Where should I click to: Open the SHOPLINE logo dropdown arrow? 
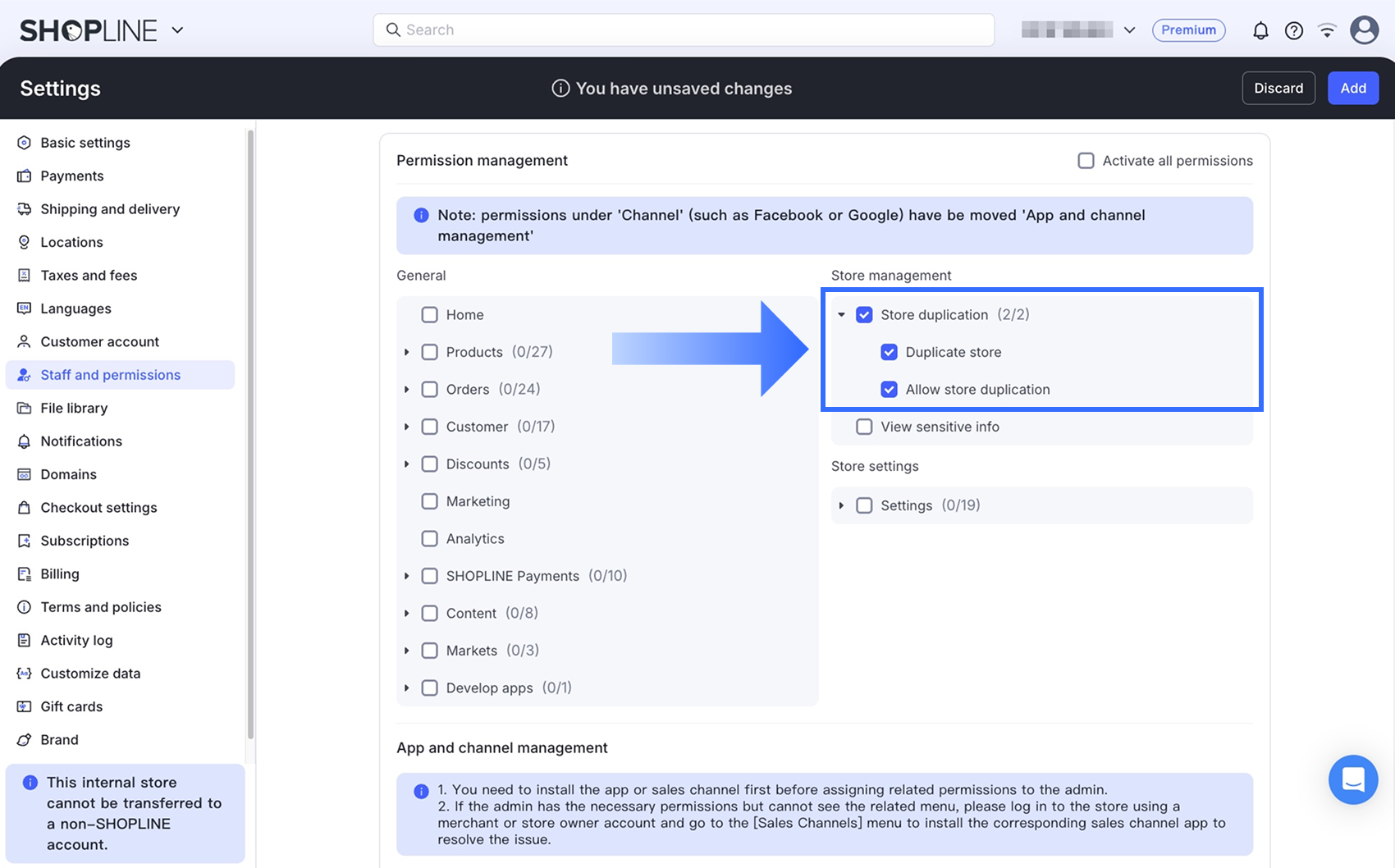click(x=177, y=30)
